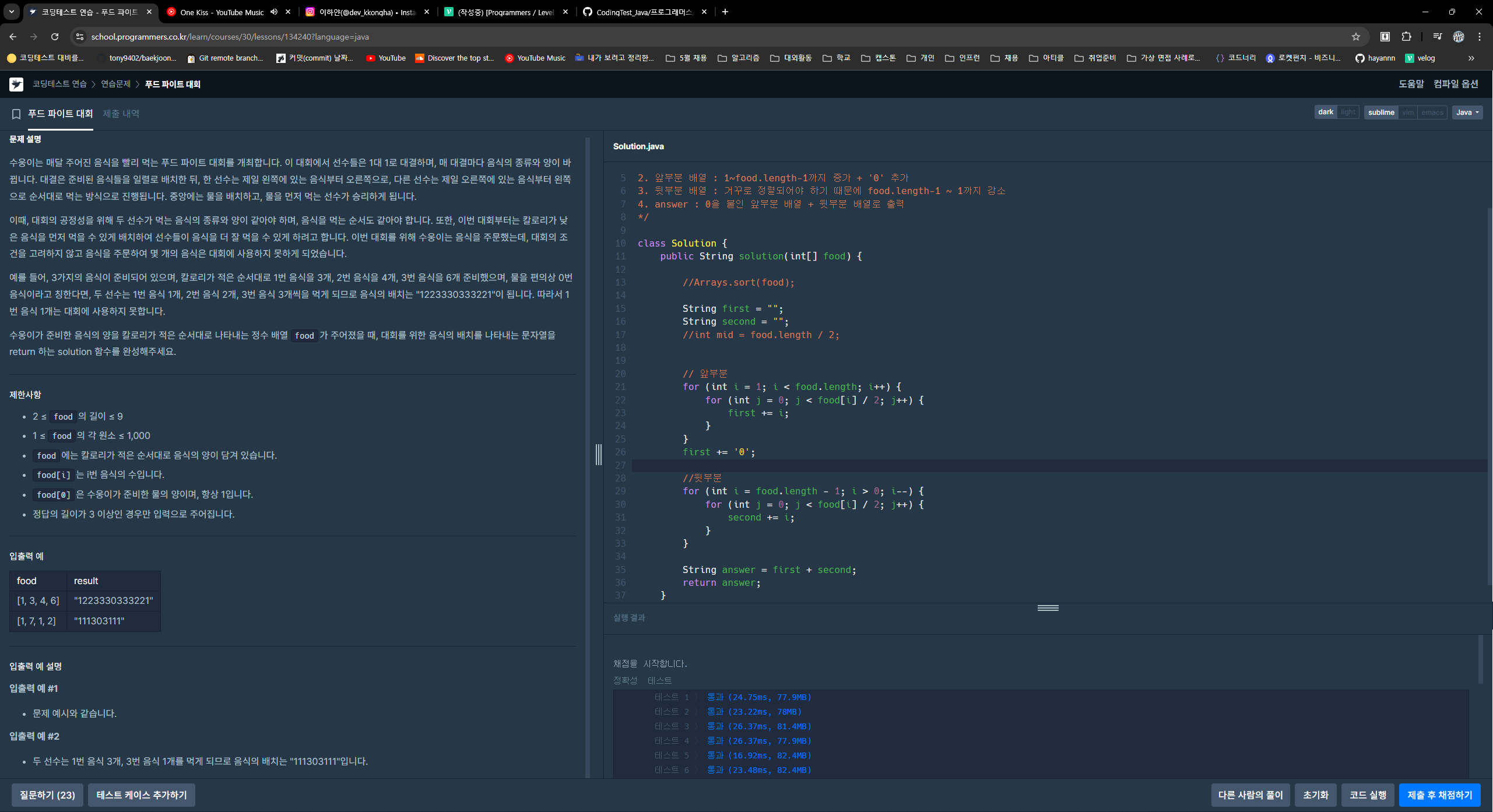Click the 질문하기 (23) button
Viewport: 1493px width, 812px height.
[47, 795]
